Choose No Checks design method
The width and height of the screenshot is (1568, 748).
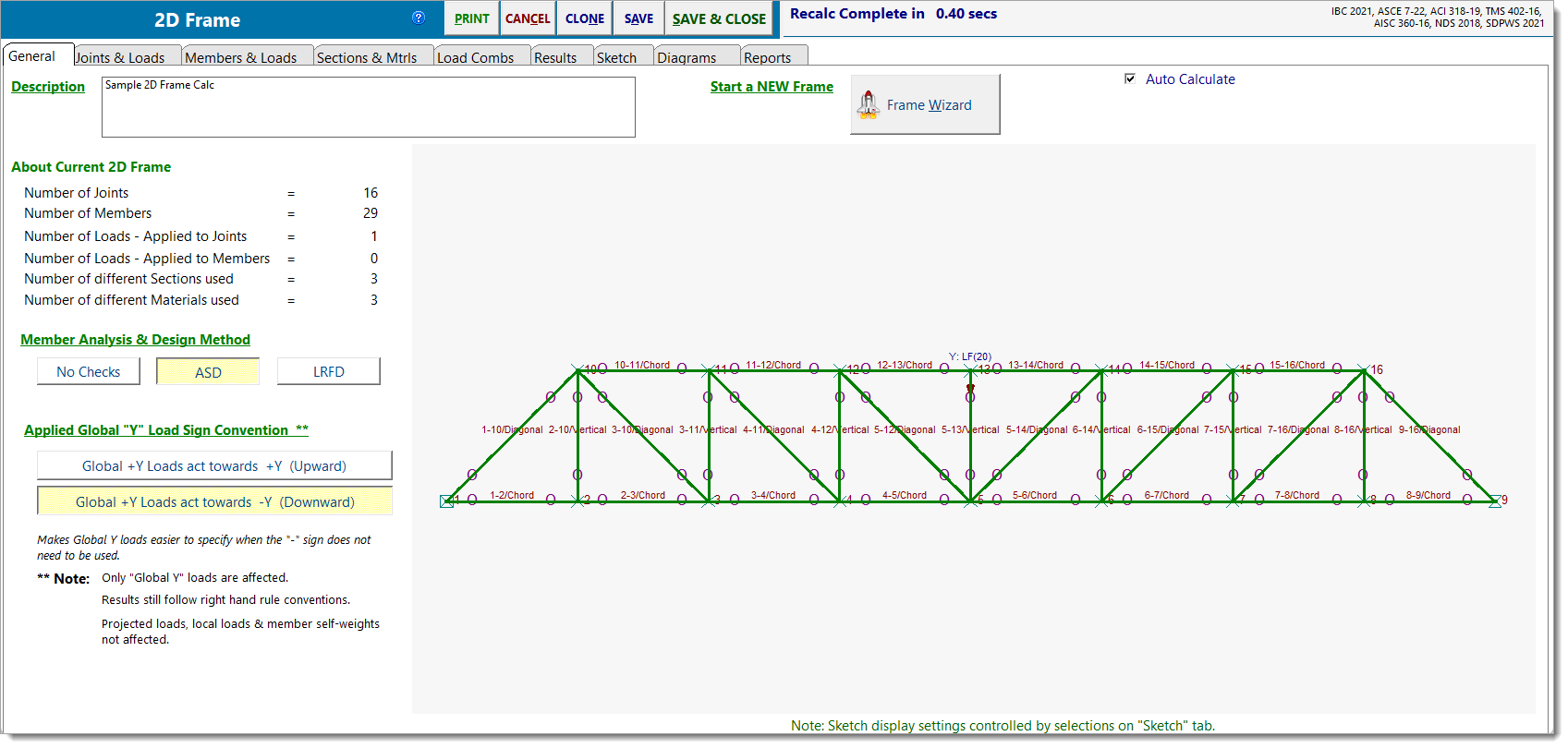click(89, 372)
